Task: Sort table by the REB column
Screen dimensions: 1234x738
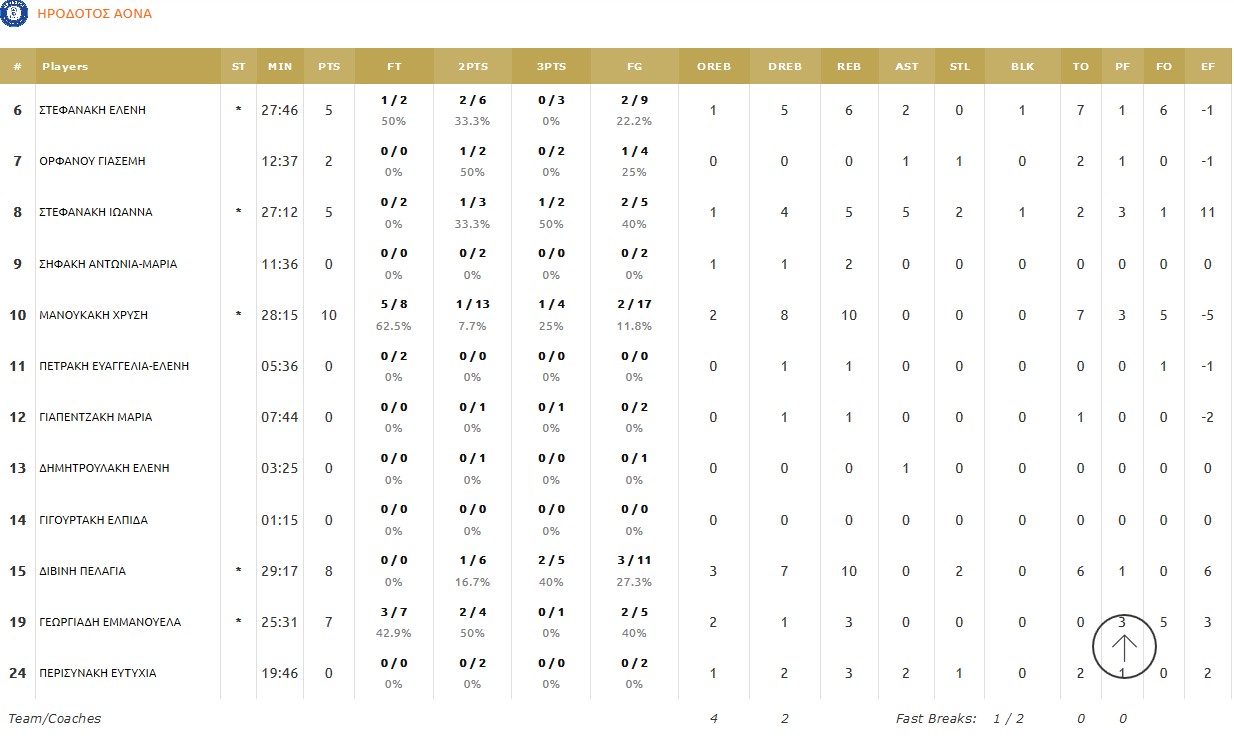Action: [x=848, y=67]
